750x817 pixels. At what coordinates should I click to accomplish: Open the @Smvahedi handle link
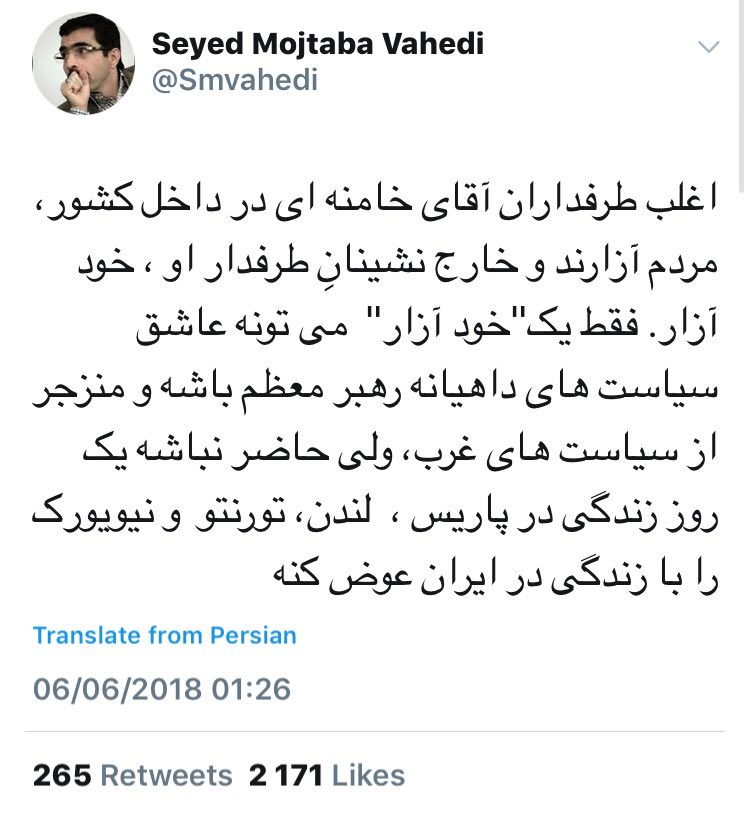(x=234, y=80)
